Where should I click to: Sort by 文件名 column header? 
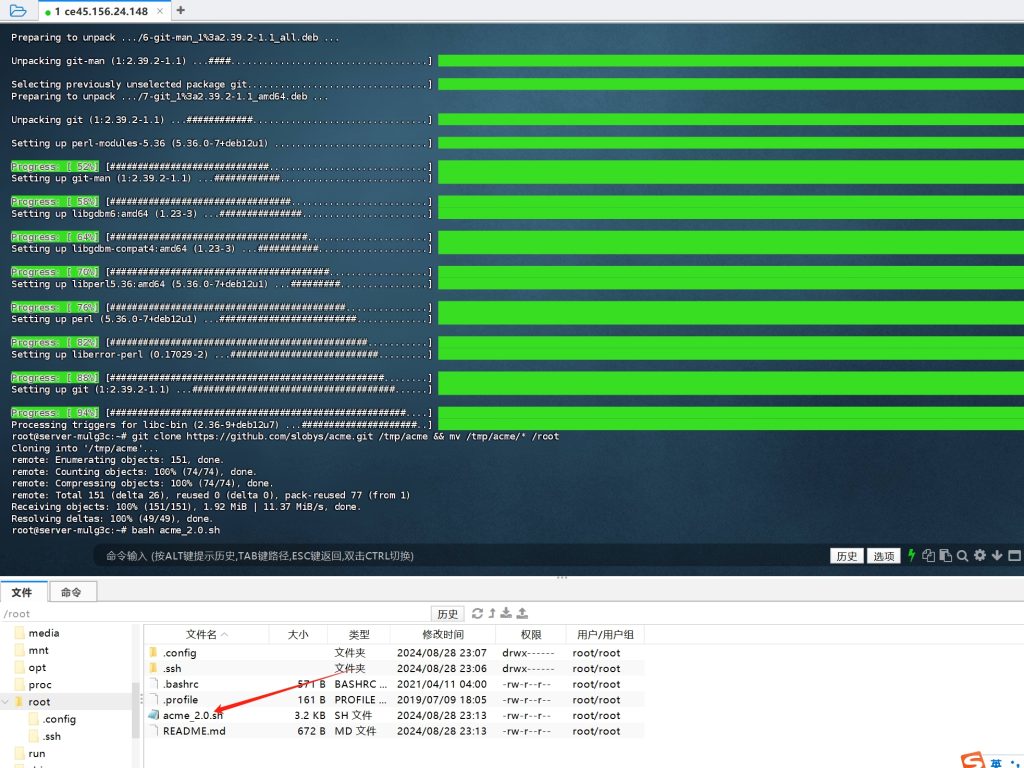coord(206,634)
